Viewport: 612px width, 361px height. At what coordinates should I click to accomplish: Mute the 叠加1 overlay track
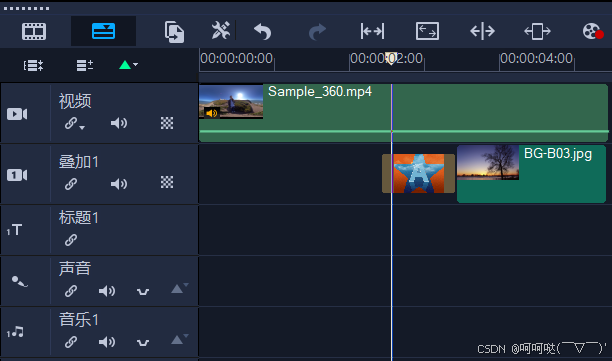[119, 184]
